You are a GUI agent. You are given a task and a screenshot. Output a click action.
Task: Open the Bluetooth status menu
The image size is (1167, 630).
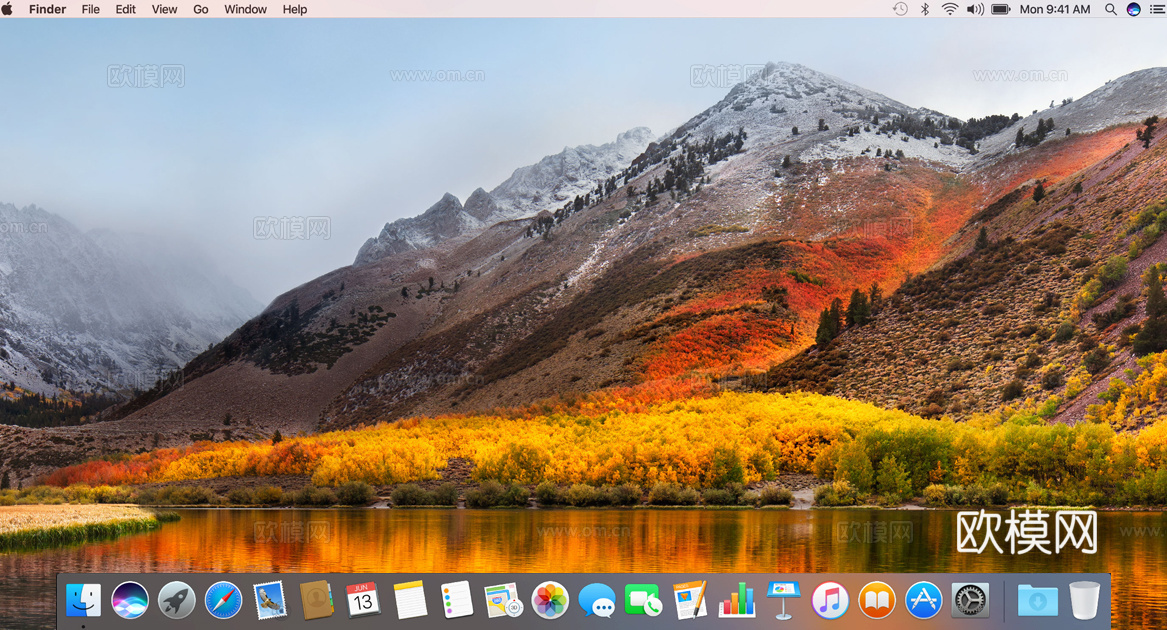pos(925,9)
